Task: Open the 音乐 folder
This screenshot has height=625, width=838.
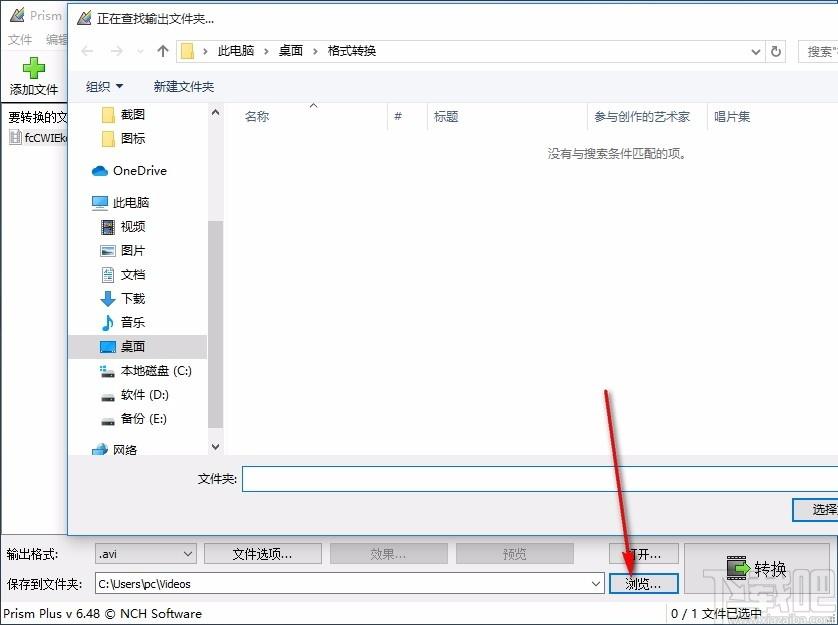Action: coord(123,322)
